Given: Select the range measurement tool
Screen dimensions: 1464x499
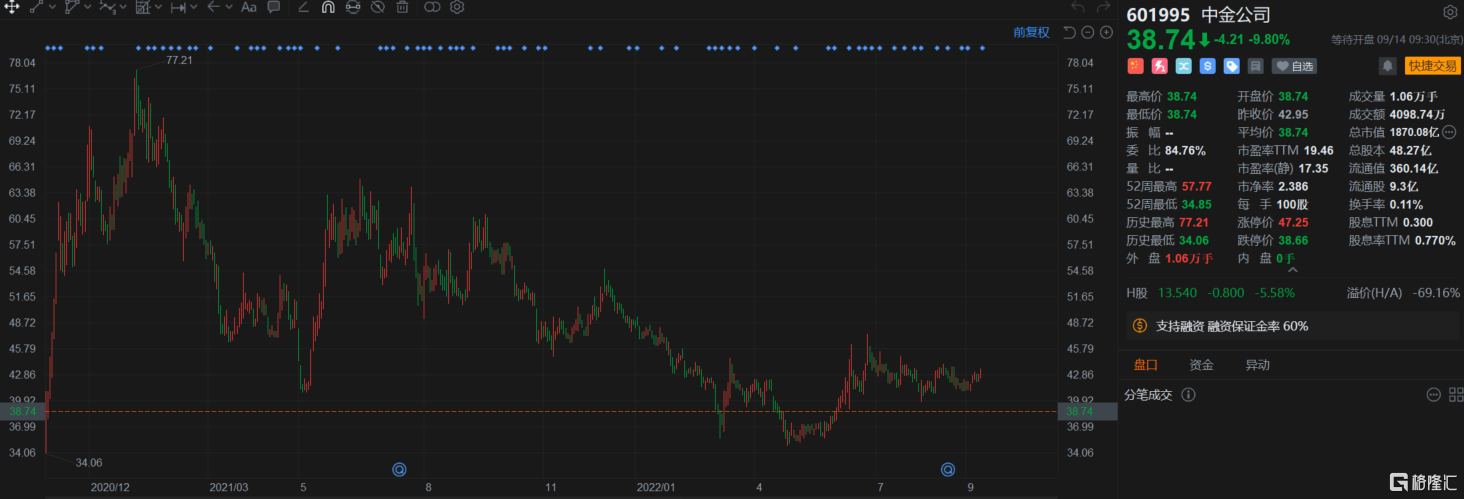Looking at the screenshot, I should [178, 7].
